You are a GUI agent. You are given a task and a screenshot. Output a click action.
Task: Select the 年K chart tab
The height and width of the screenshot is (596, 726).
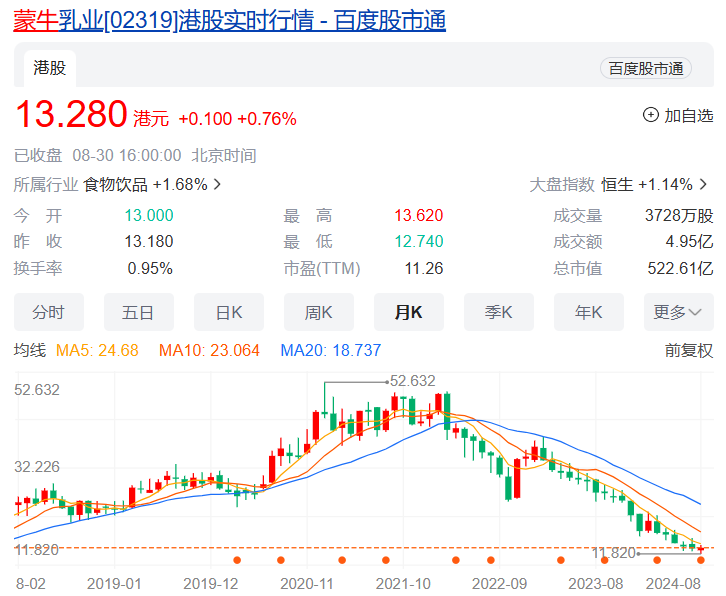point(588,312)
